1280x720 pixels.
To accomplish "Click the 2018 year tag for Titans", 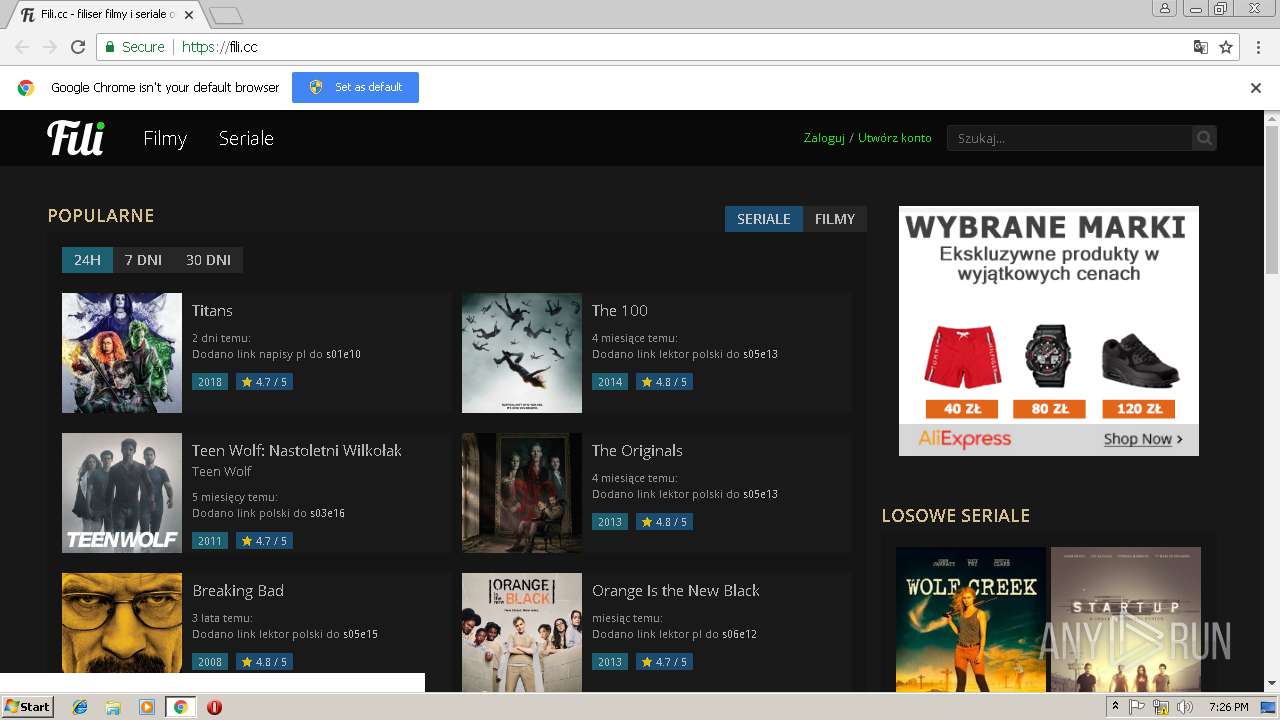I will click(x=210, y=382).
